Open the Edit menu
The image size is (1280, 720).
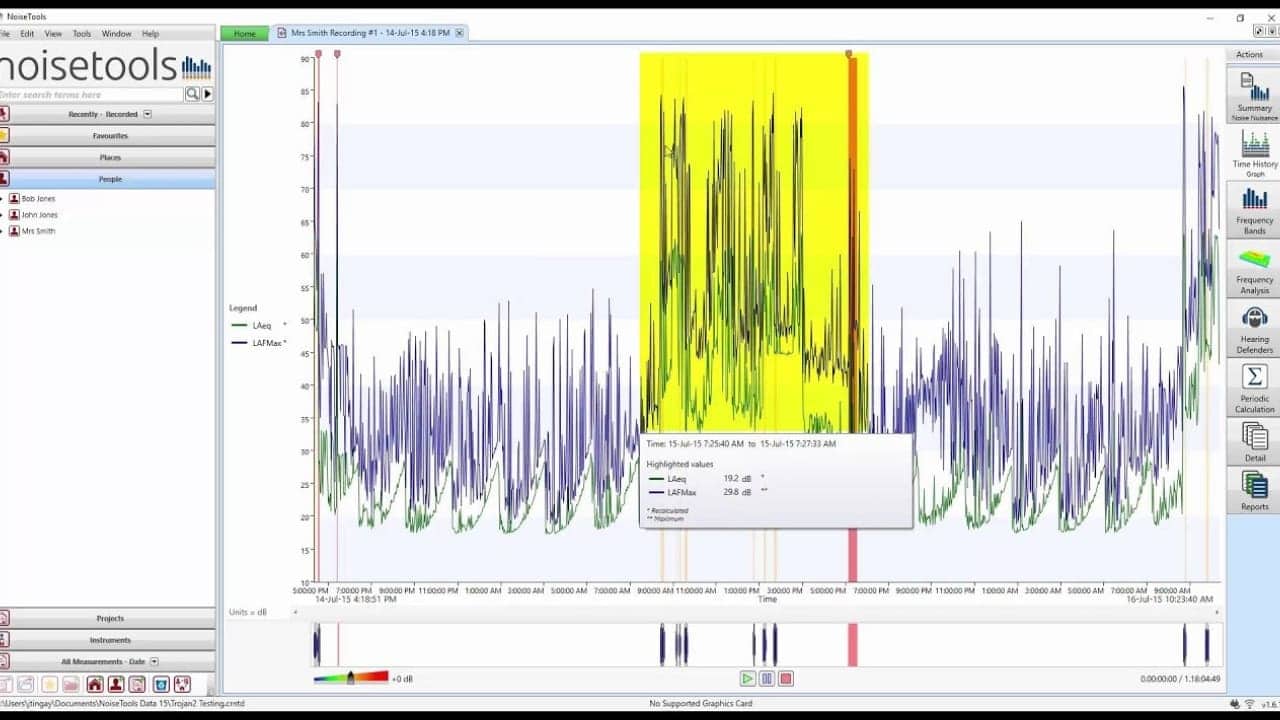point(27,33)
